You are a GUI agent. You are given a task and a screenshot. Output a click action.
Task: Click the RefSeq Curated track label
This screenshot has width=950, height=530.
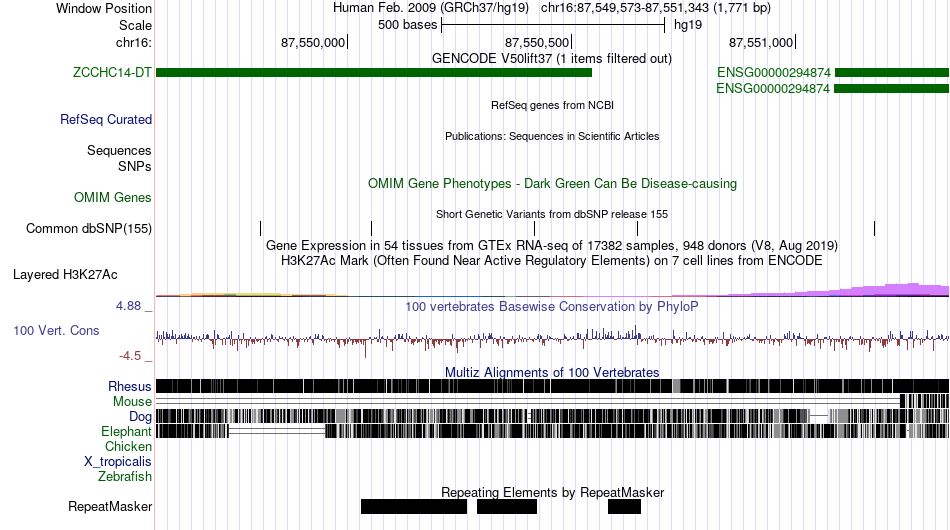106,119
